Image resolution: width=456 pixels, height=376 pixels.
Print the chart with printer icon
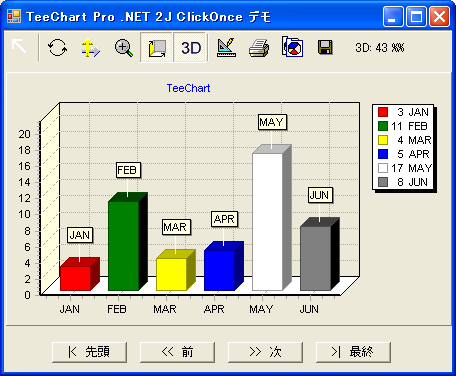pos(259,47)
